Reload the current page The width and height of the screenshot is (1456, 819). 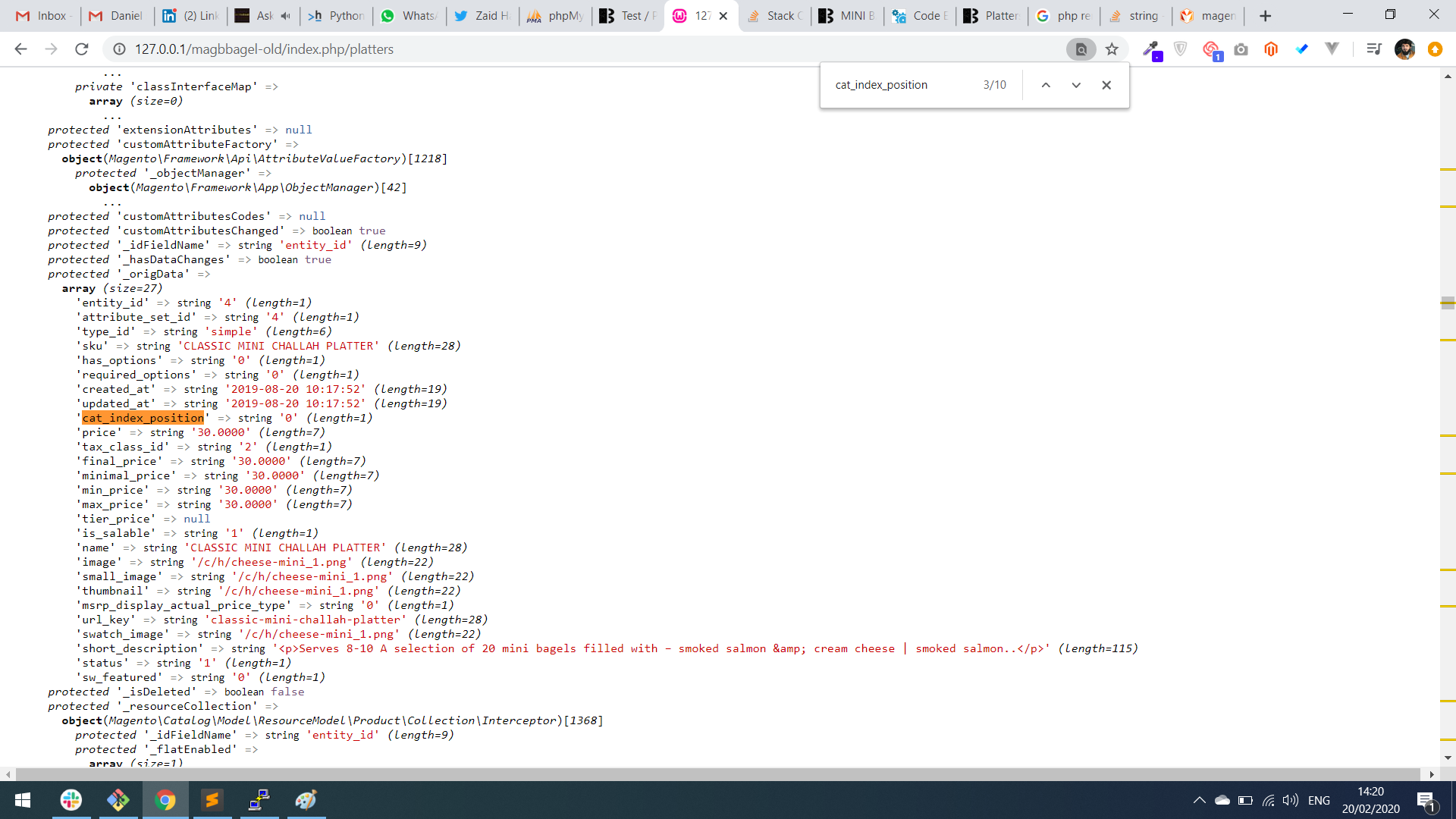pyautogui.click(x=82, y=49)
